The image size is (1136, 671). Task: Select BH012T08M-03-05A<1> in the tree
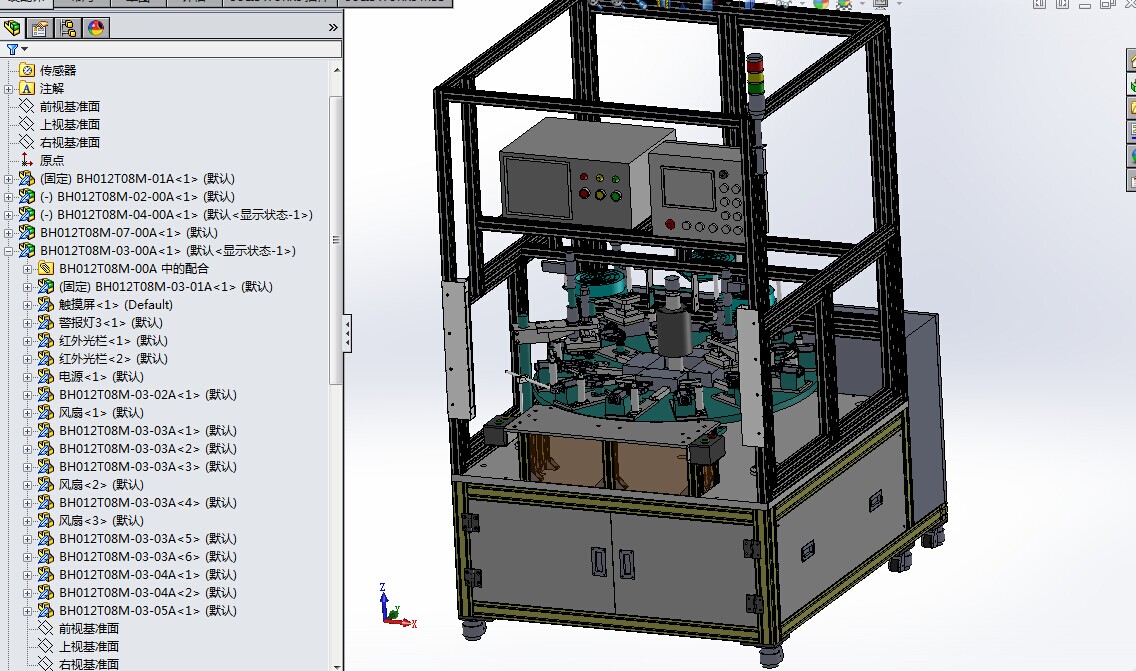(x=147, y=611)
